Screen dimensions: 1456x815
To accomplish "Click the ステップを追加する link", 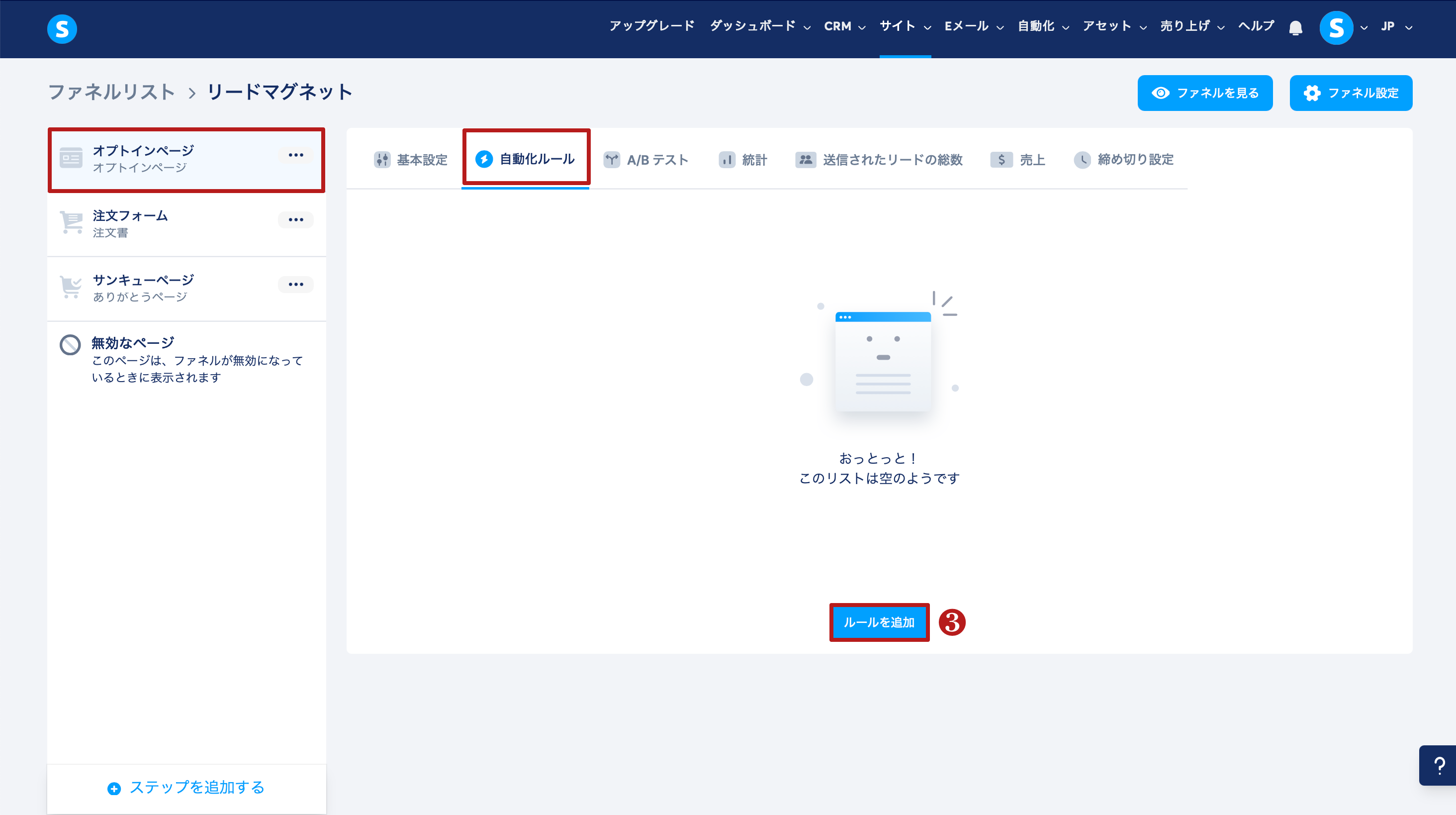I will click(186, 787).
